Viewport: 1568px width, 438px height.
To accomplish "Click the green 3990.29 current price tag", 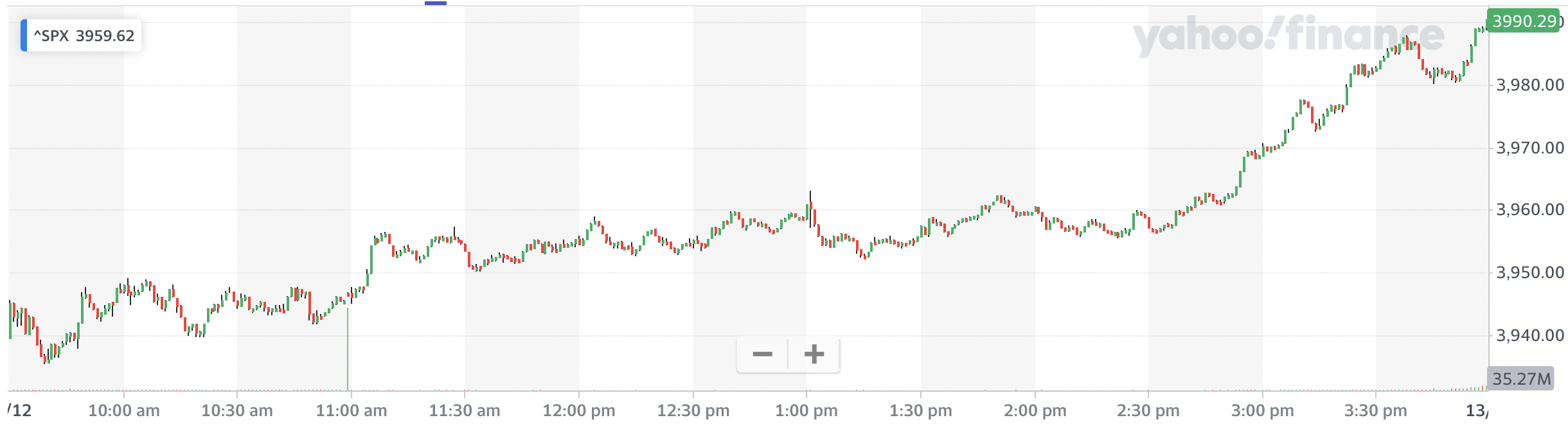I will coord(1524,21).
